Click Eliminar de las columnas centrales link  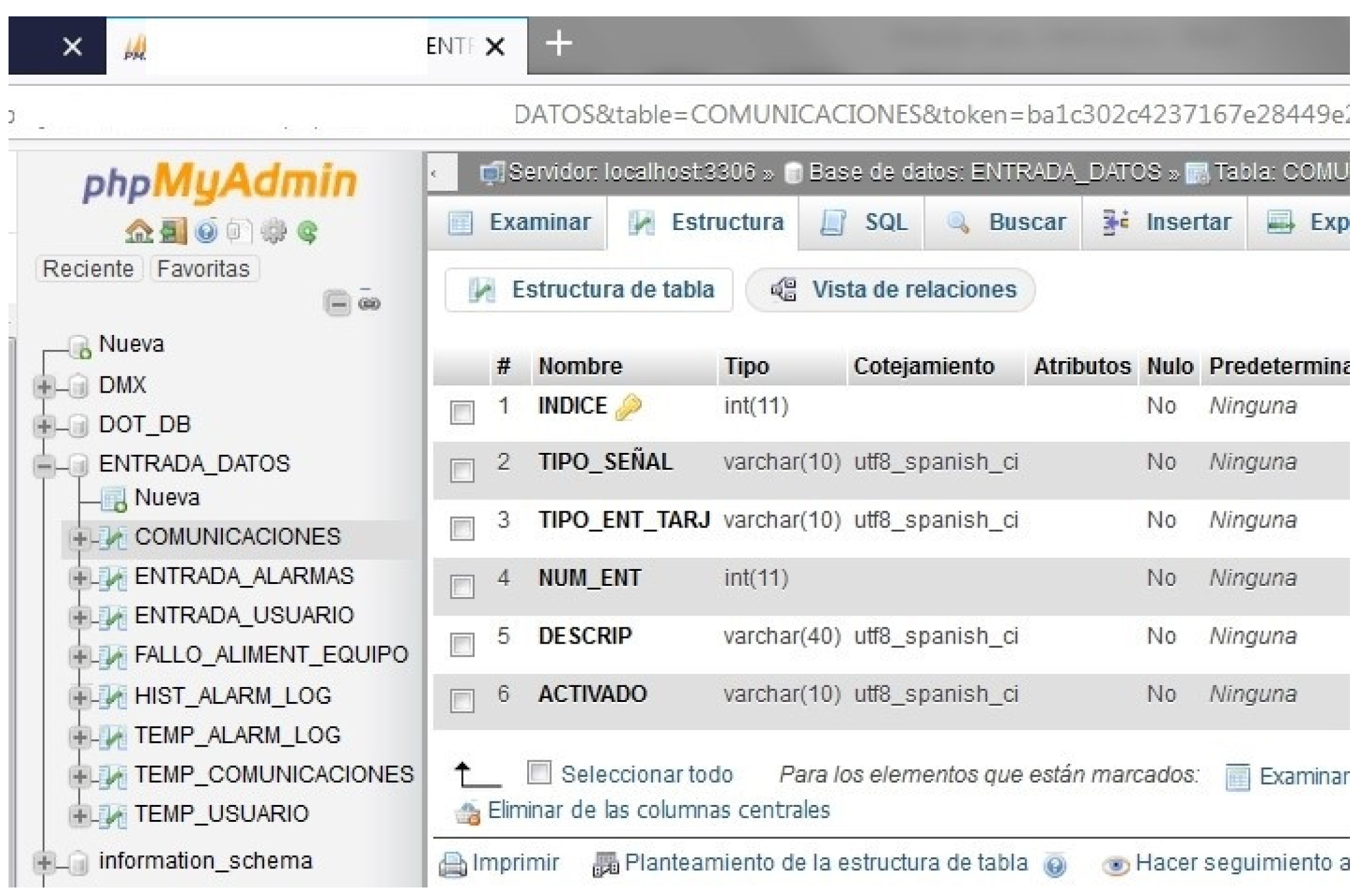coord(658,811)
